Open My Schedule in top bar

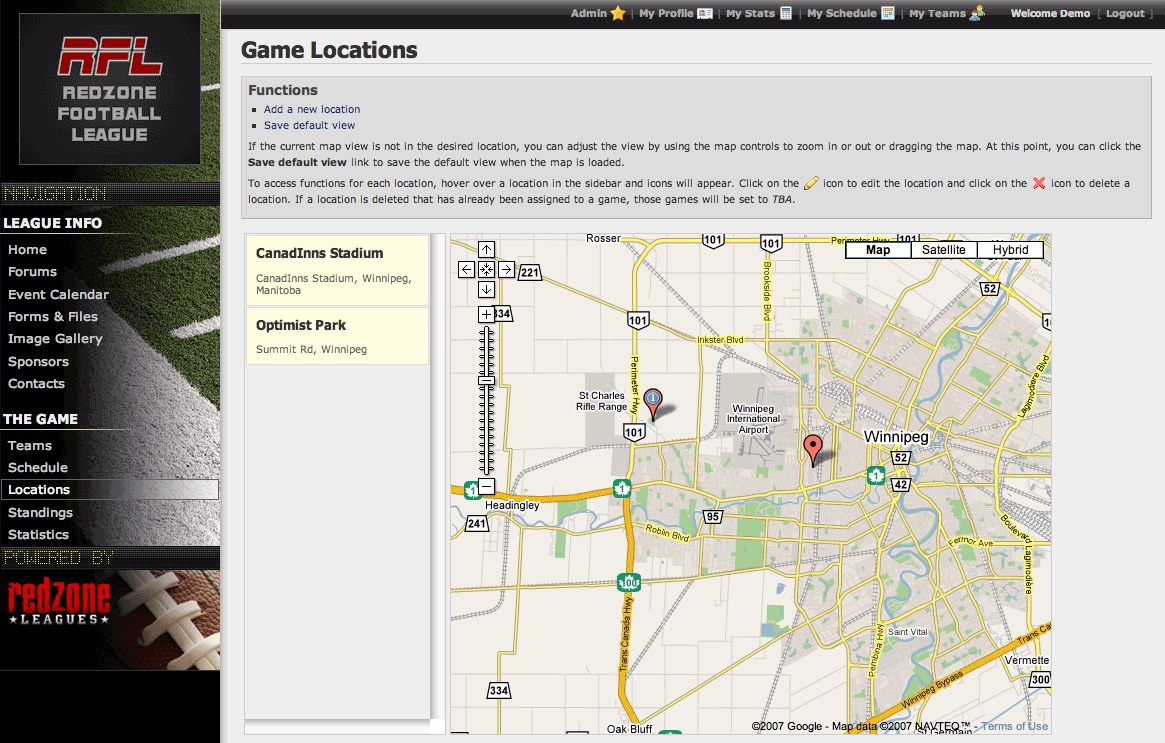pos(841,13)
